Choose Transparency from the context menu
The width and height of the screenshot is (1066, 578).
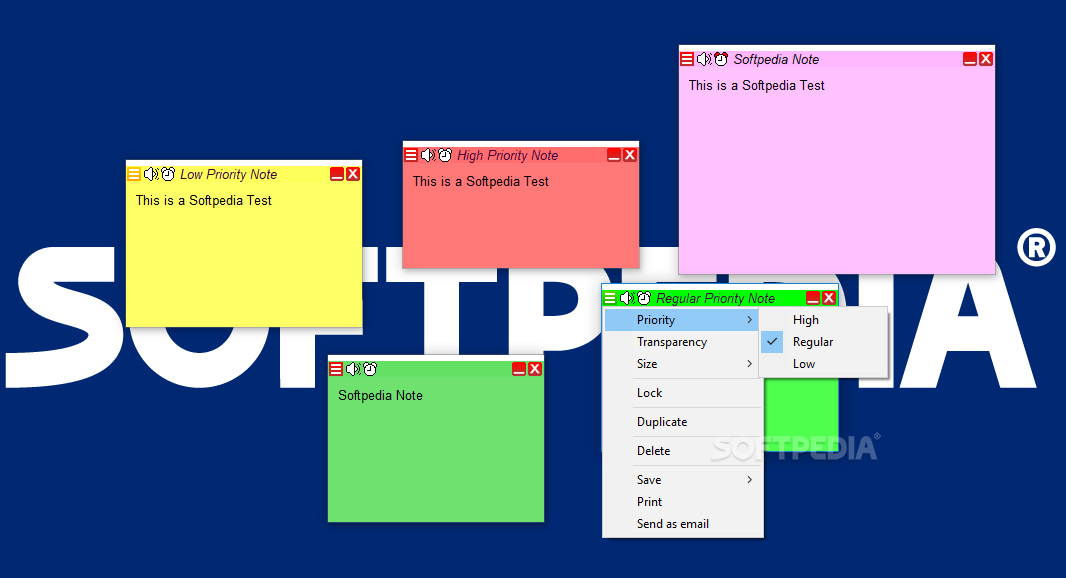pos(682,342)
